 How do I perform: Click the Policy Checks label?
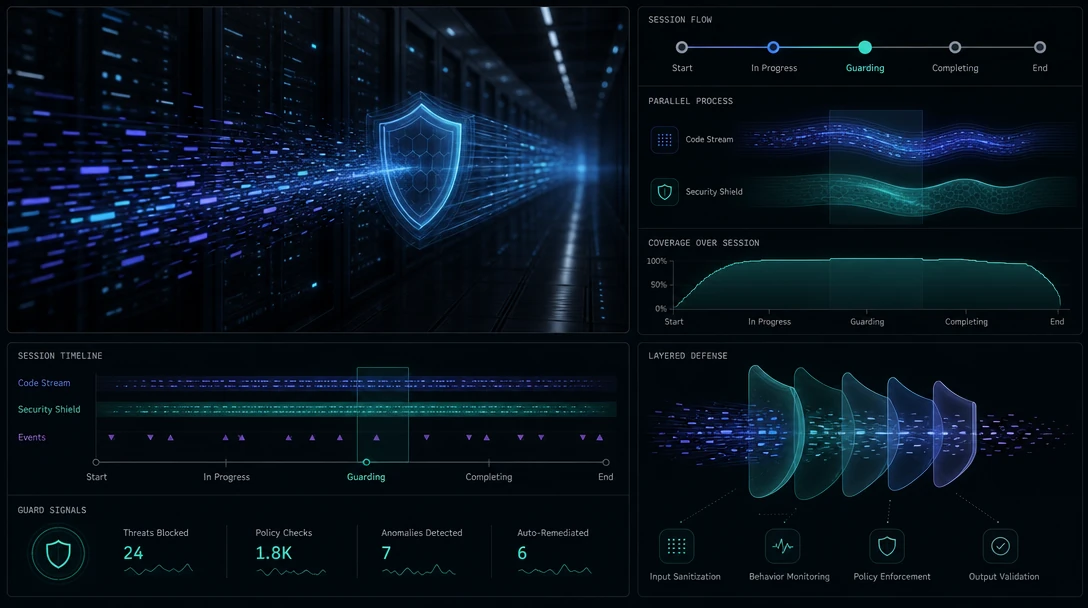[x=283, y=533]
